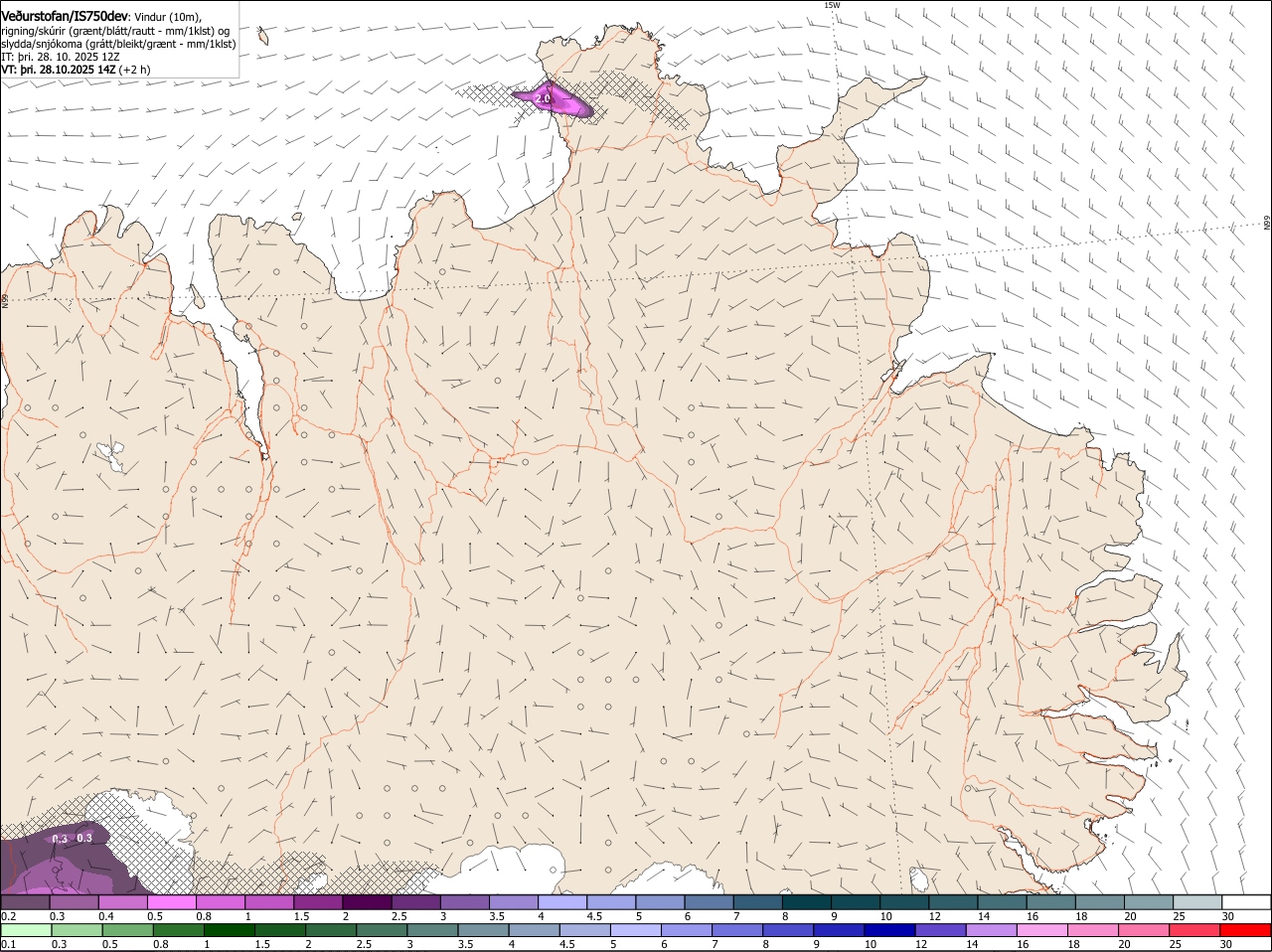Select the 8 dark teal swatch in upper legend row
This screenshot has width=1272, height=952.
point(806,901)
